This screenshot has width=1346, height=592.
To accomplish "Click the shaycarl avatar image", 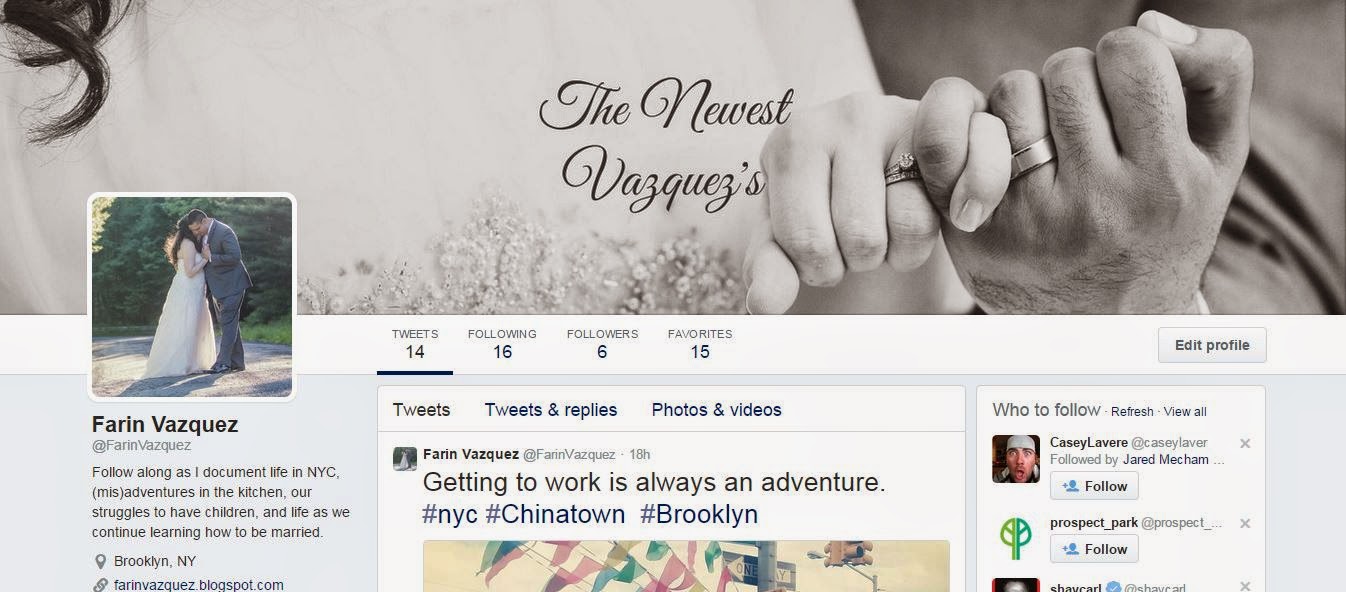I will point(1015,585).
